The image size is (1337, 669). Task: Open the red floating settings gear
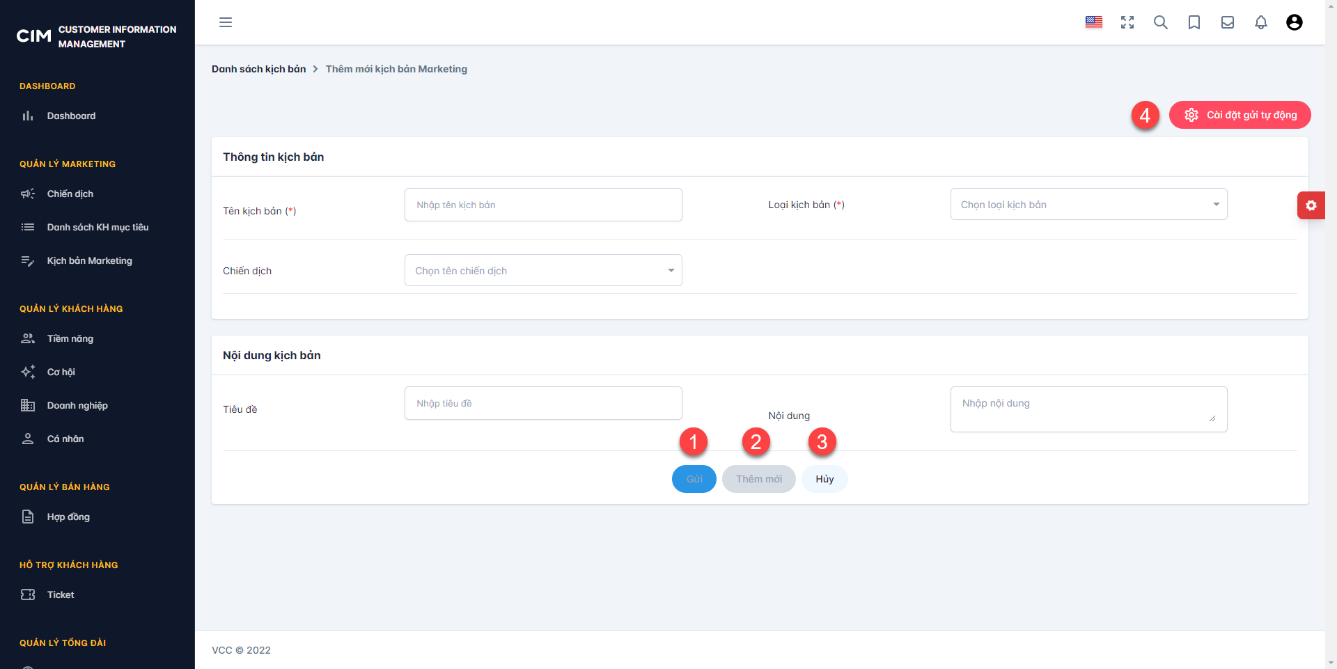click(x=1311, y=205)
